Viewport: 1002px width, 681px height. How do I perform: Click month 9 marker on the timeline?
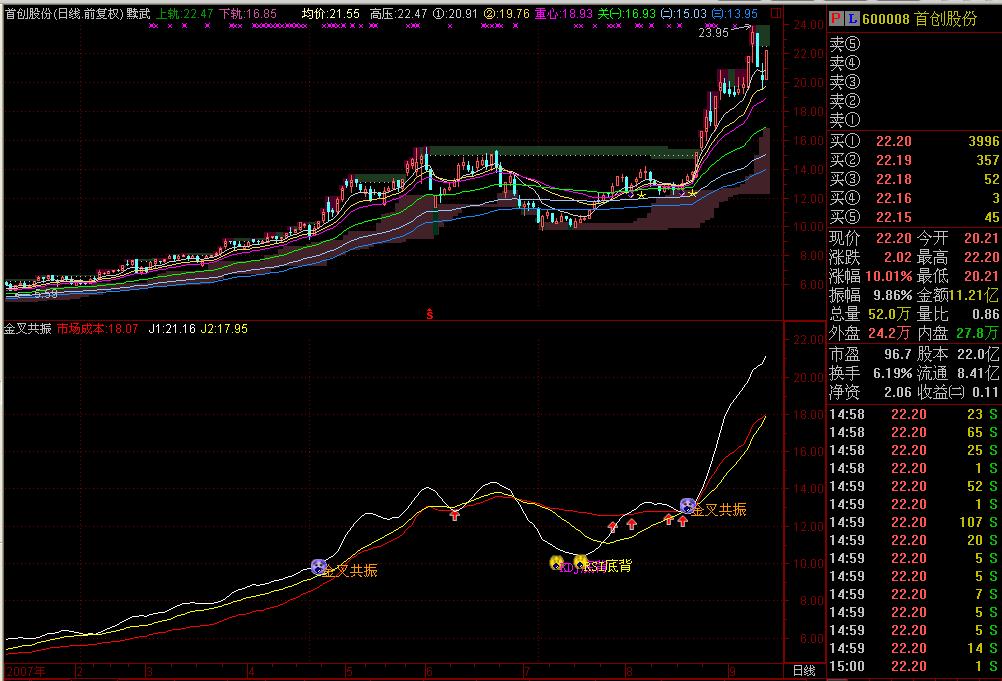[x=732, y=671]
